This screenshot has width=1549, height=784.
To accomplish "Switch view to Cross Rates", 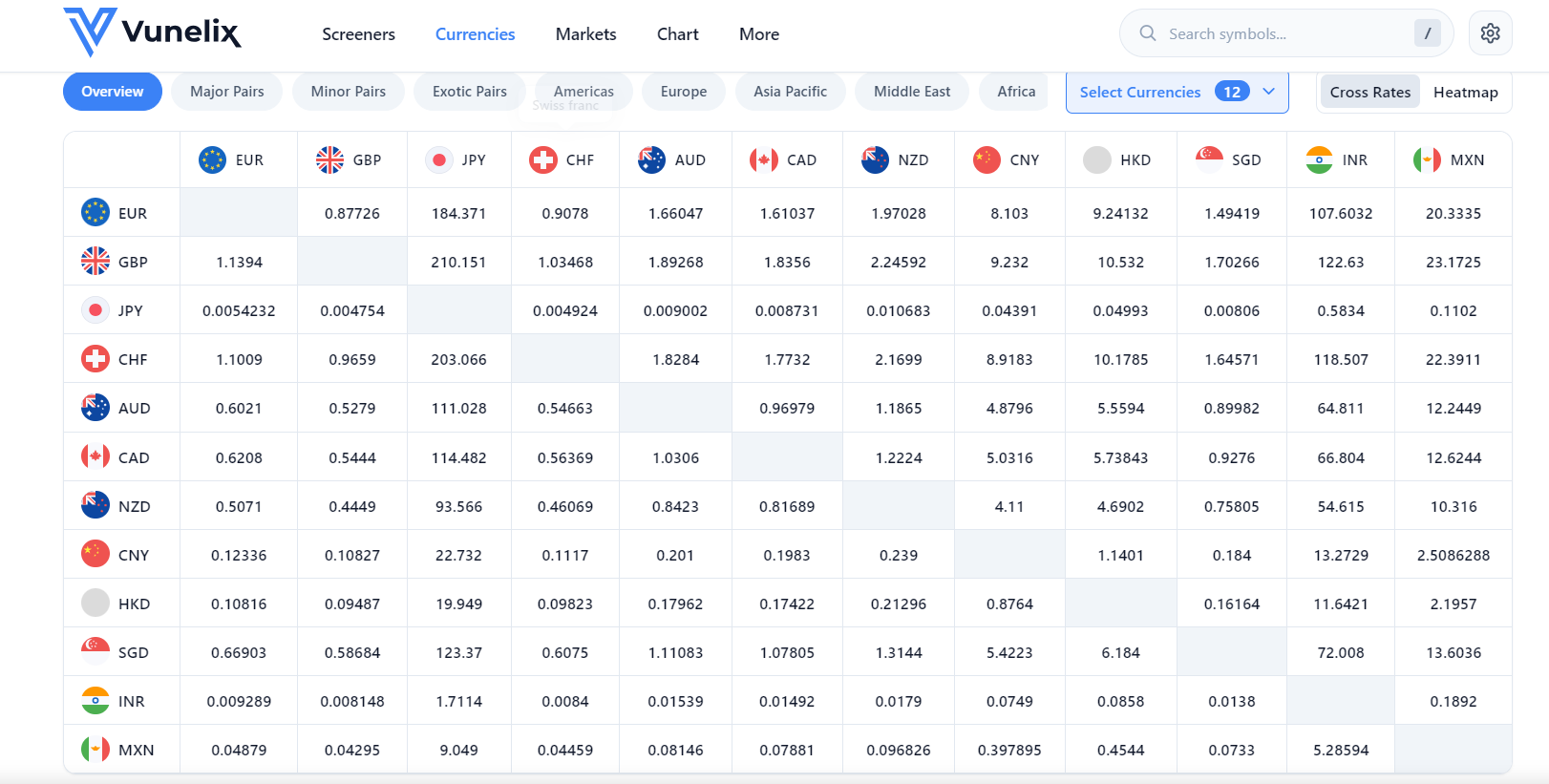I will point(1369,92).
